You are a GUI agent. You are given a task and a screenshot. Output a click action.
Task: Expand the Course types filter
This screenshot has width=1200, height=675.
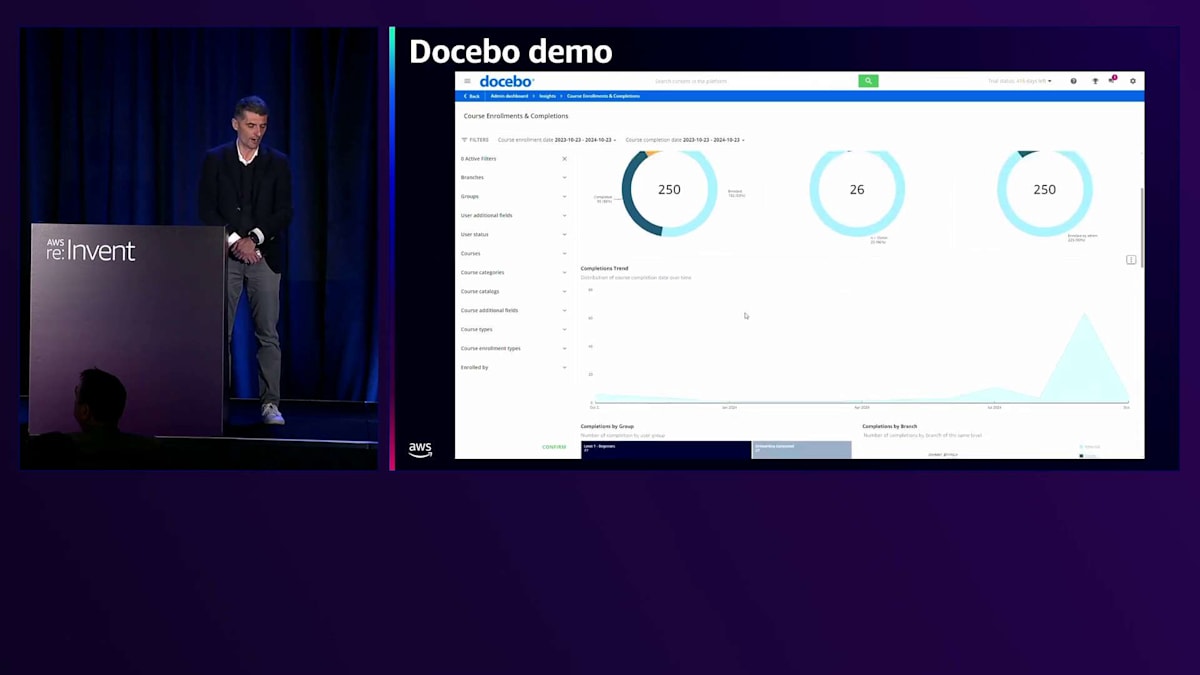click(513, 330)
